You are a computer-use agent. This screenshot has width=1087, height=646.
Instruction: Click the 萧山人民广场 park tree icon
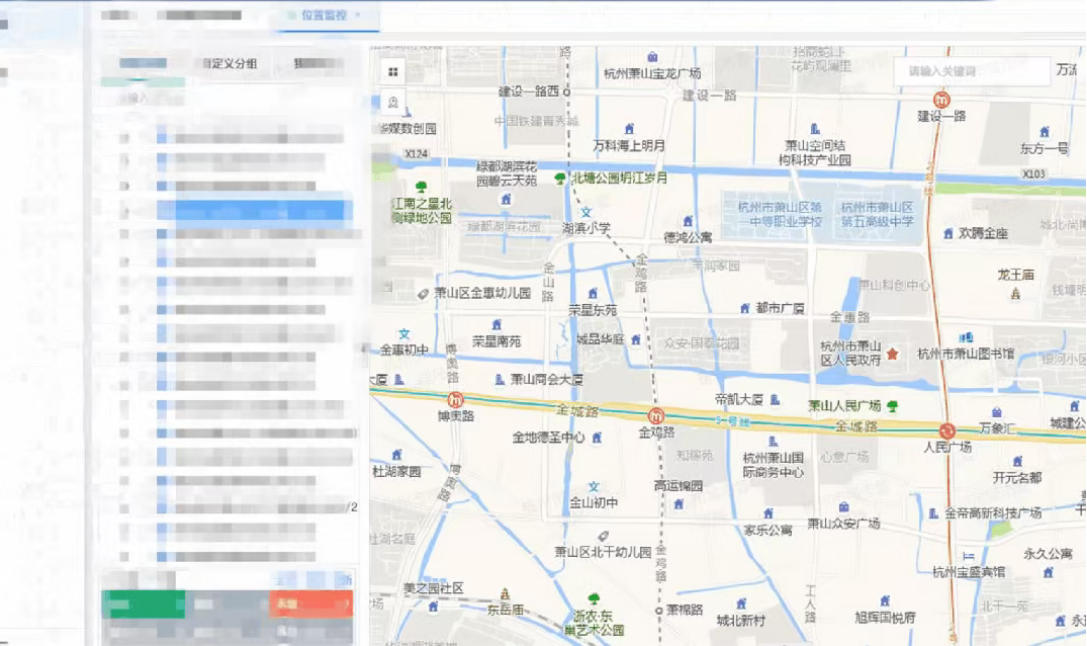coord(892,406)
